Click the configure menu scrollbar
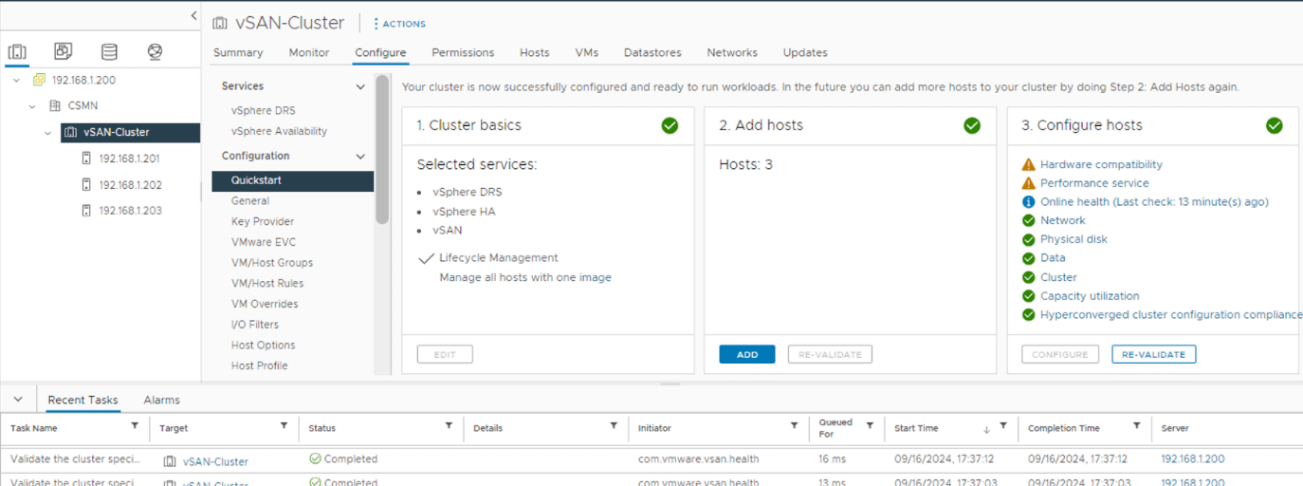The height and width of the screenshot is (486, 1303). [382, 150]
